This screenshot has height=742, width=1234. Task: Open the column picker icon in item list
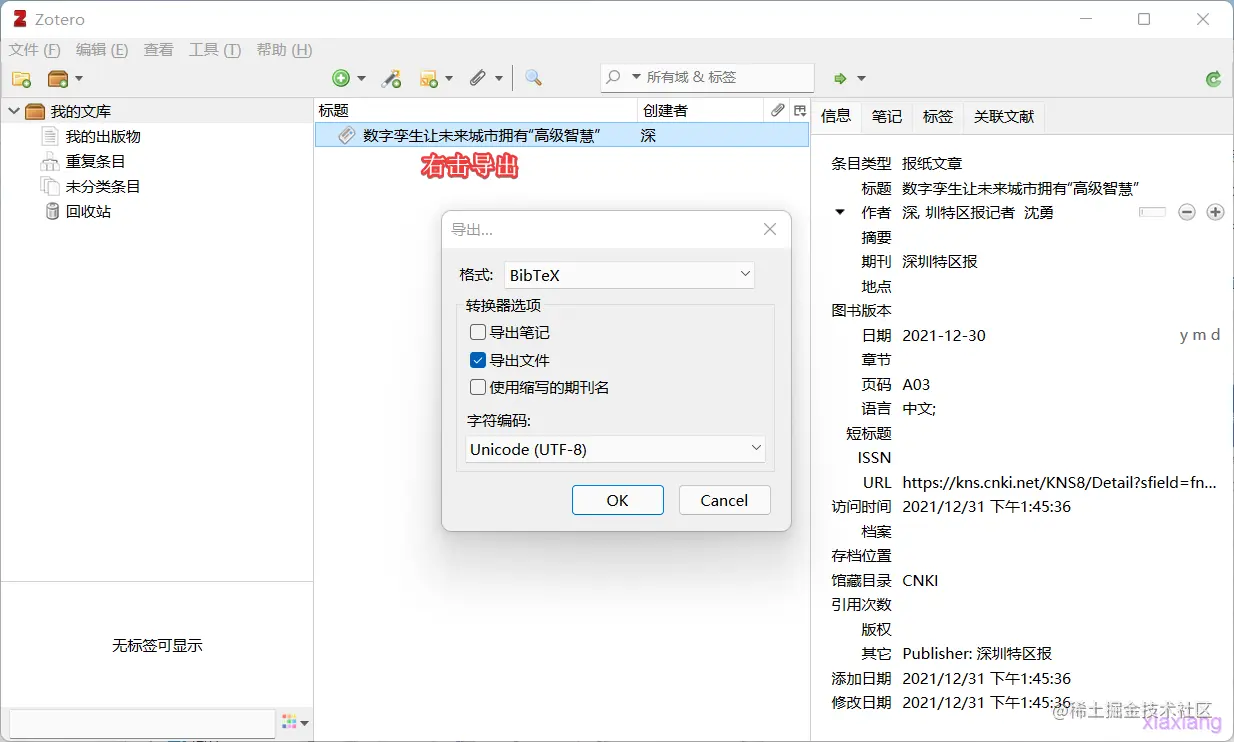(x=800, y=110)
